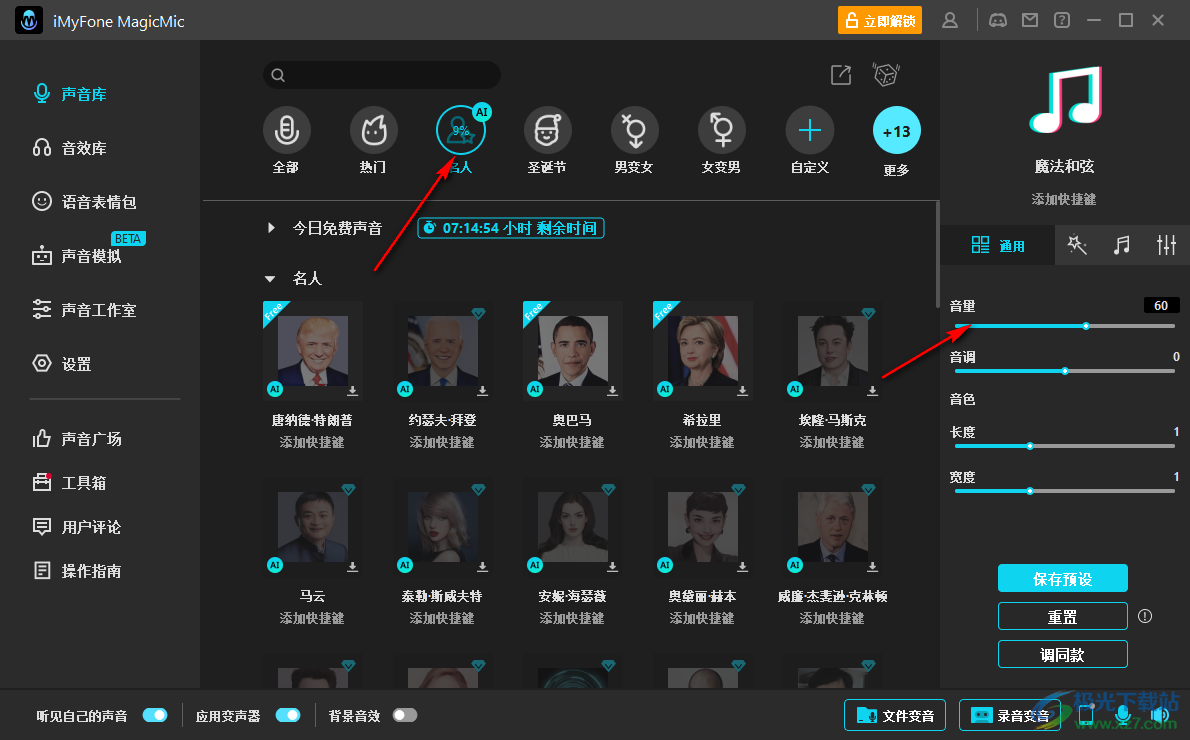Open 音效库 in the sidebar
Image resolution: width=1190 pixels, height=740 pixels.
[84, 148]
